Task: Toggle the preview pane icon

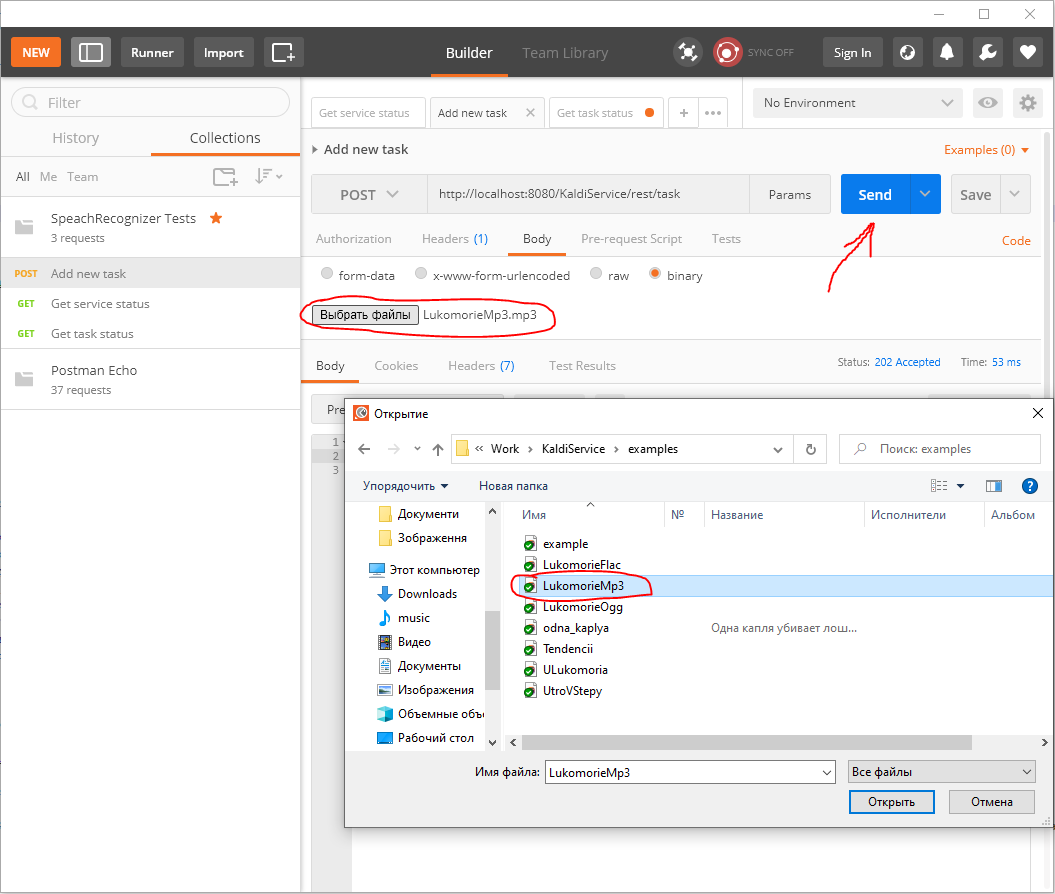Action: (x=994, y=486)
